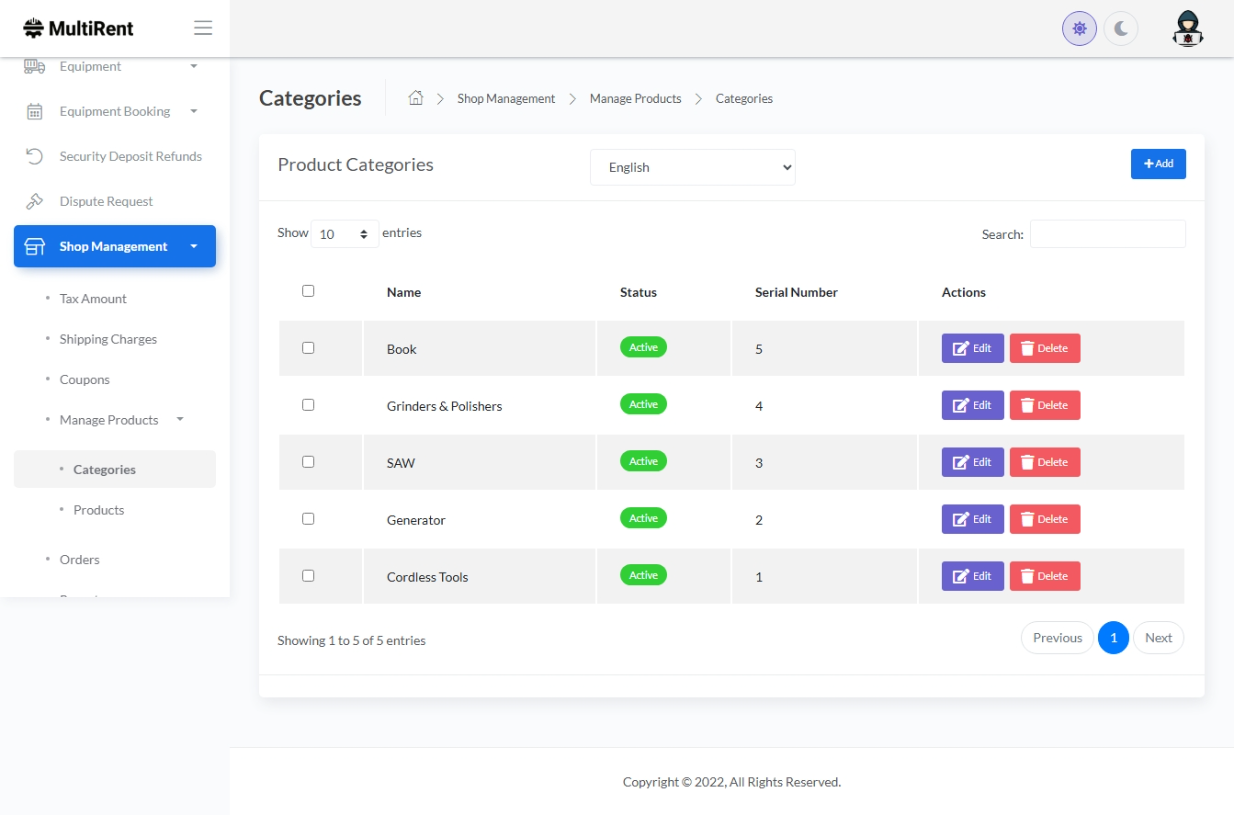Check the select-all checkbox in table header

[x=308, y=291]
